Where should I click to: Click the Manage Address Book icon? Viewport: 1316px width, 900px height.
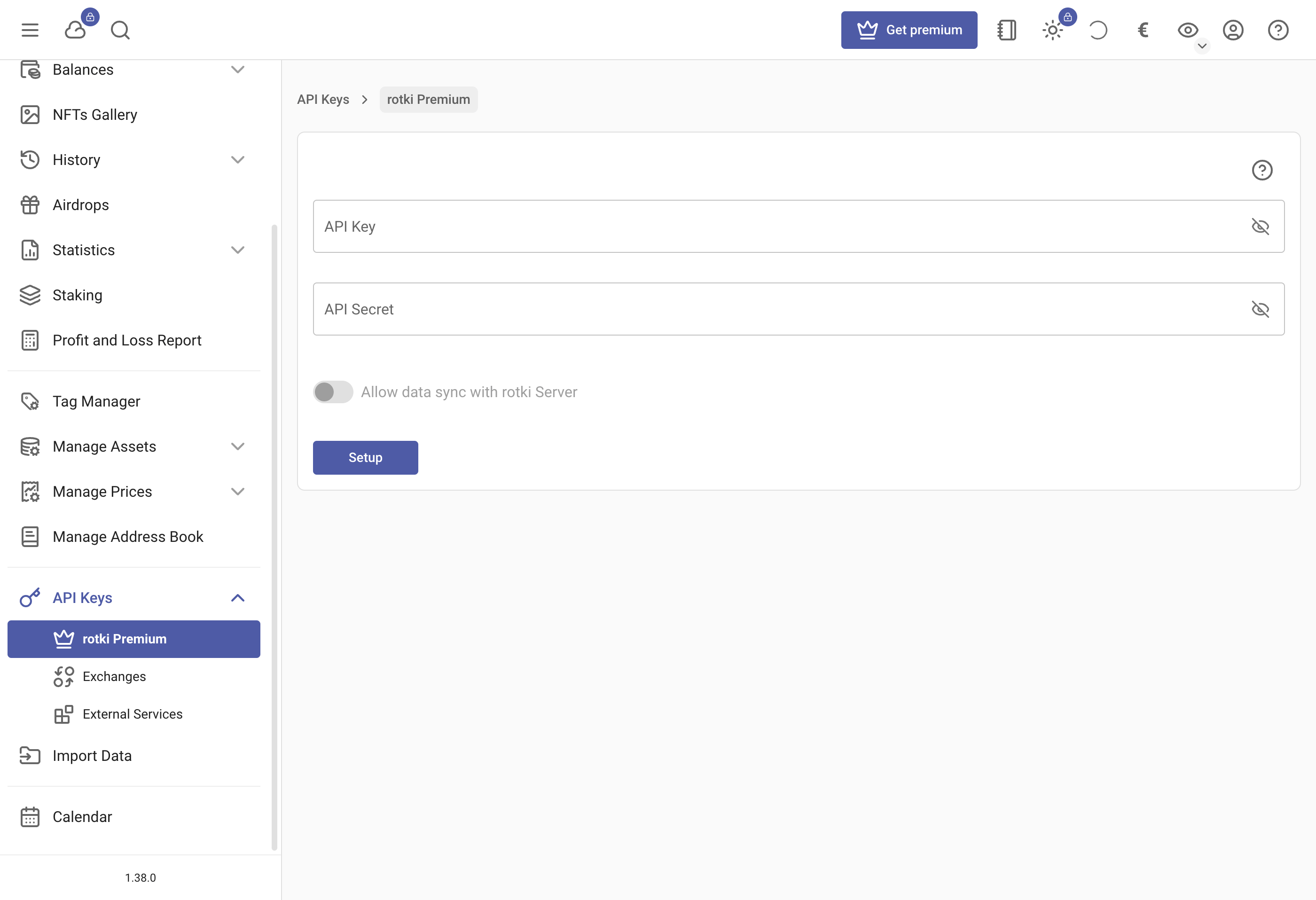(x=30, y=537)
